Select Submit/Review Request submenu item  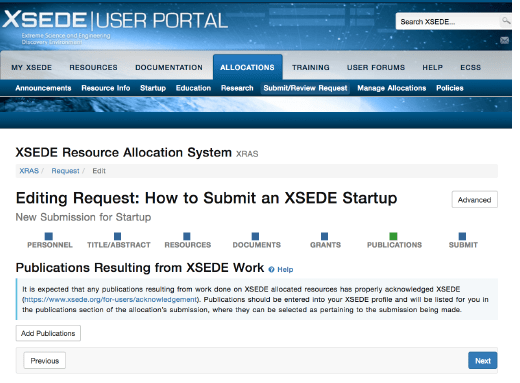pyautogui.click(x=305, y=88)
